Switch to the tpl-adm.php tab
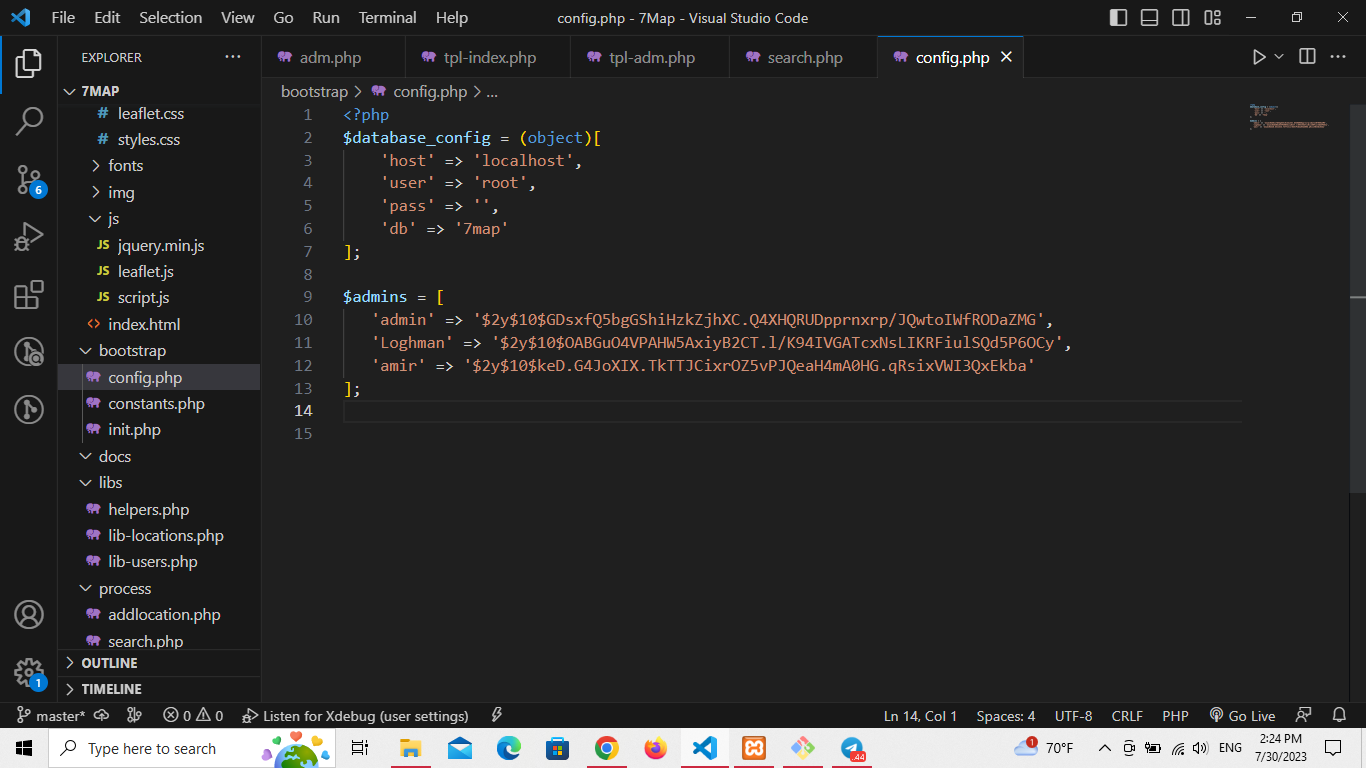Viewport: 1366px width, 768px height. tap(650, 57)
